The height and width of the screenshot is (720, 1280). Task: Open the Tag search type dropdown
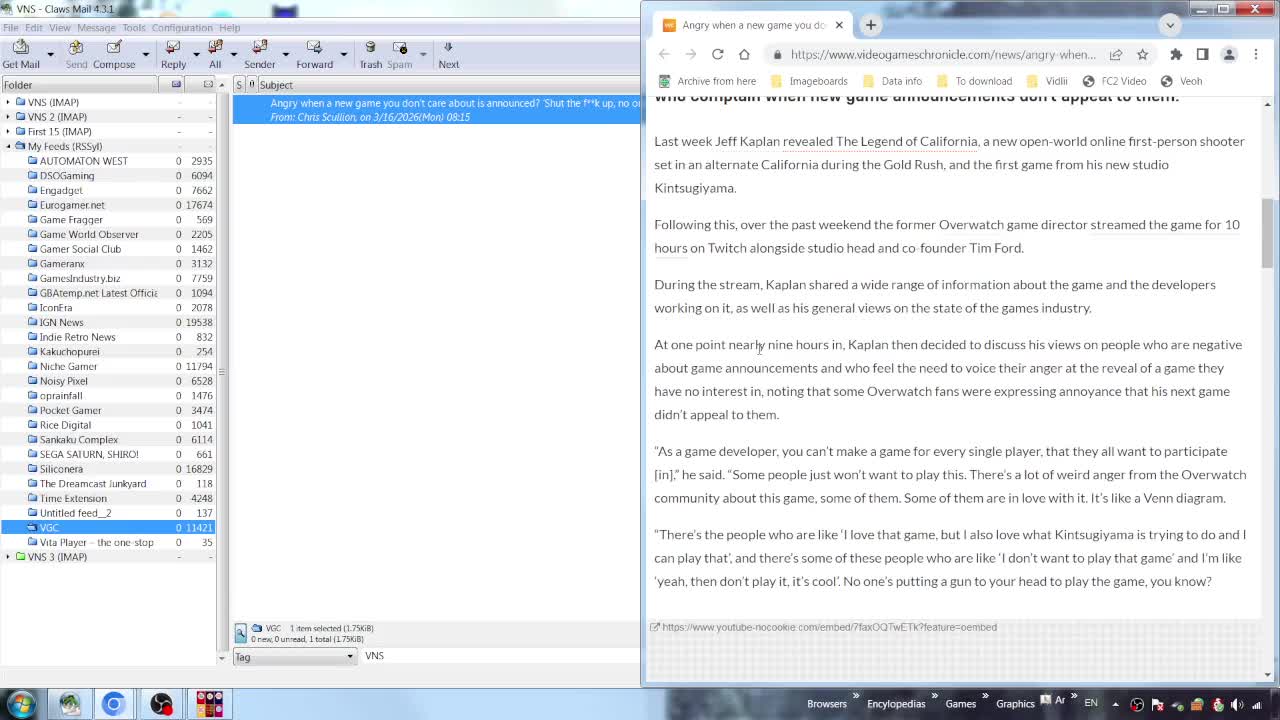(x=294, y=656)
